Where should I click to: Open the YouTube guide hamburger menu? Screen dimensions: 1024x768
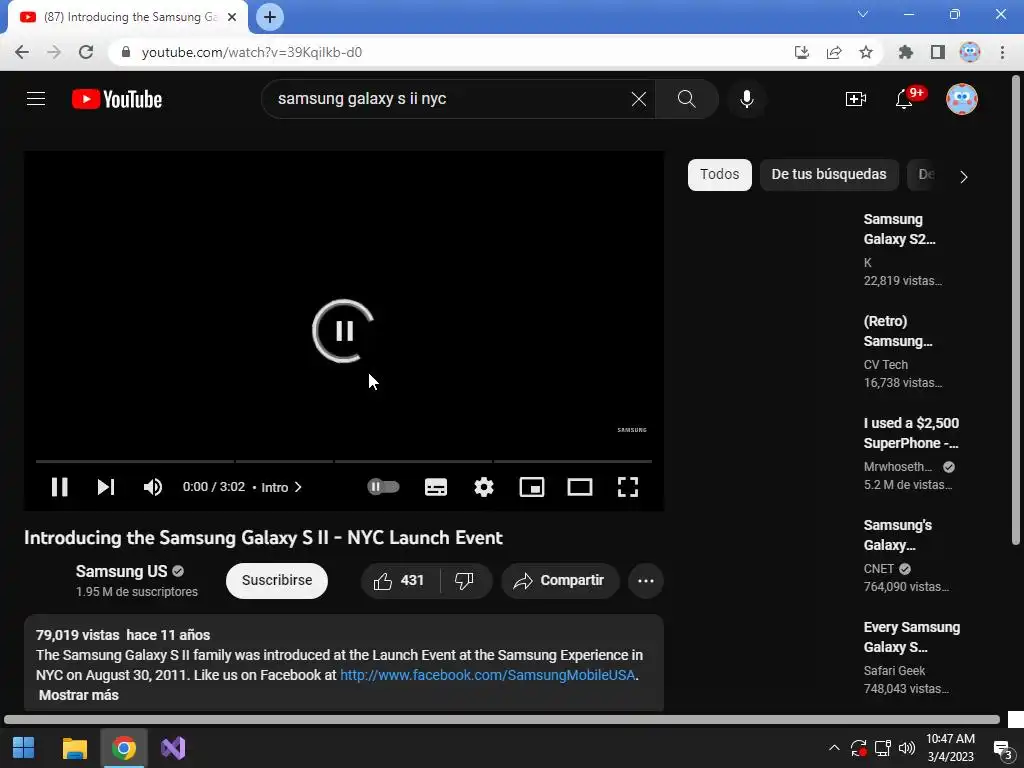[x=36, y=99]
